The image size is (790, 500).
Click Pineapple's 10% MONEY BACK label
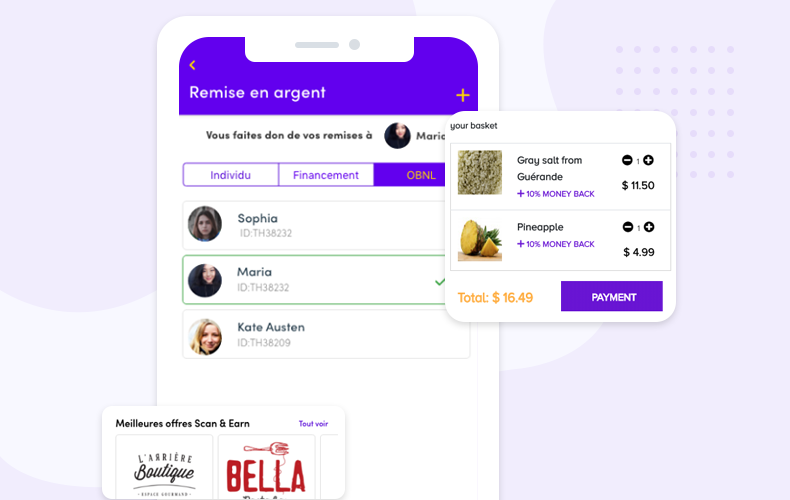click(556, 244)
